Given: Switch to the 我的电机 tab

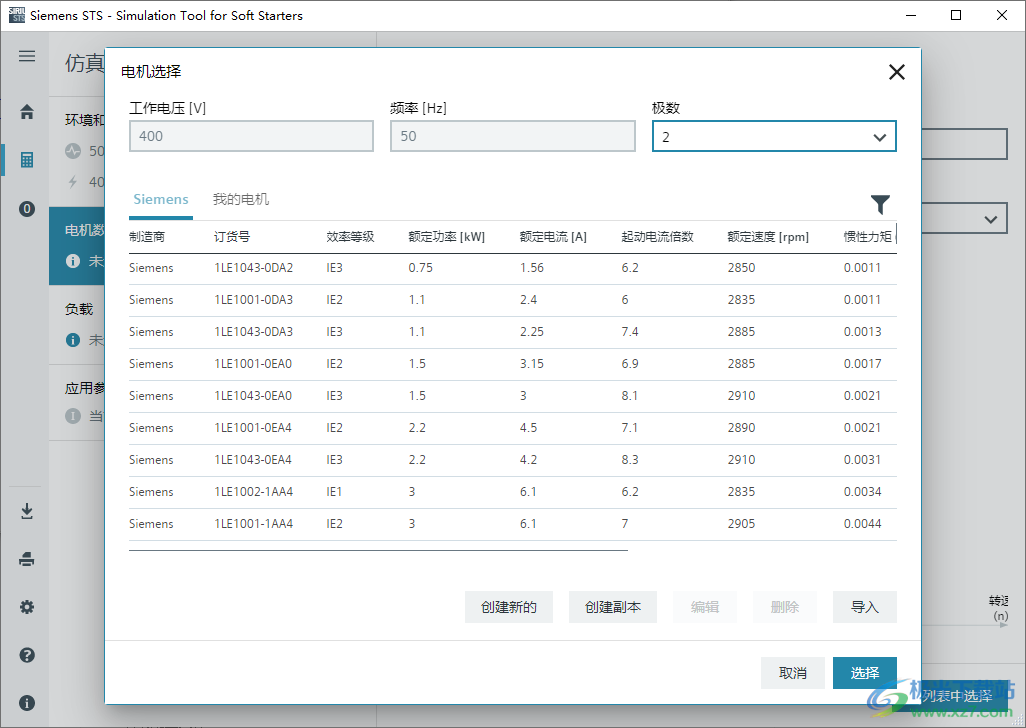Looking at the screenshot, I should click(241, 199).
